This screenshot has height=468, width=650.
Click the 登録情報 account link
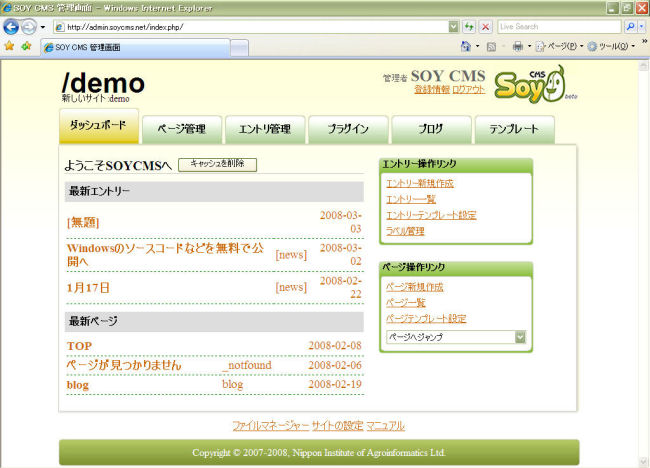click(x=432, y=89)
